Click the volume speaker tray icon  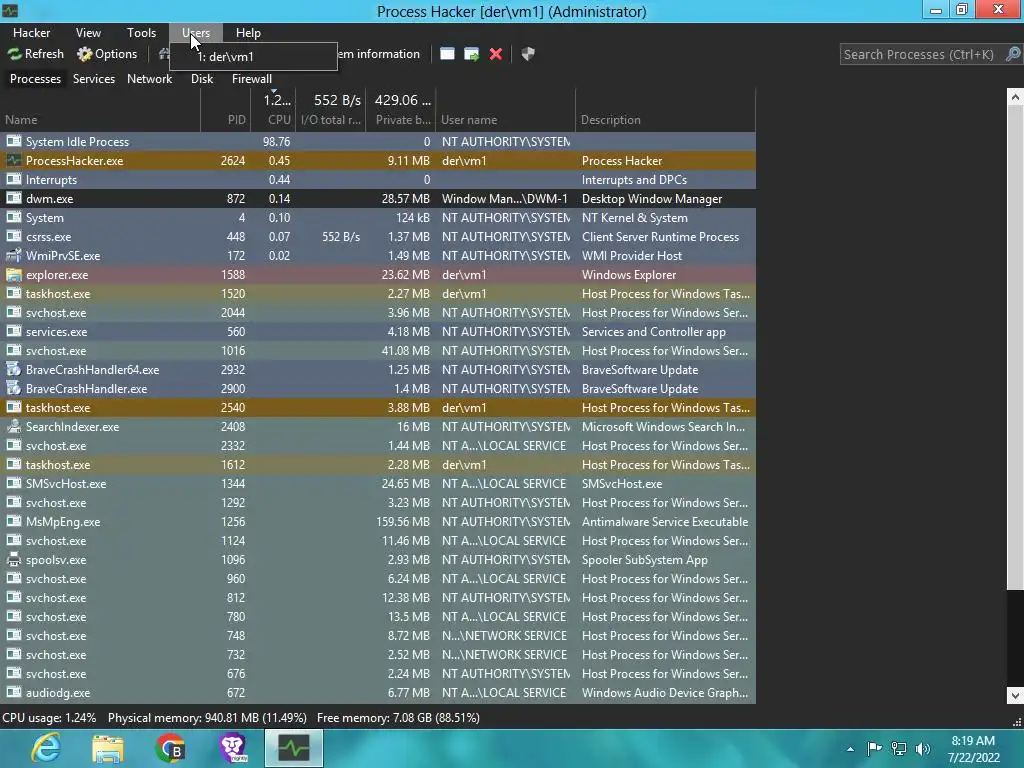point(923,749)
